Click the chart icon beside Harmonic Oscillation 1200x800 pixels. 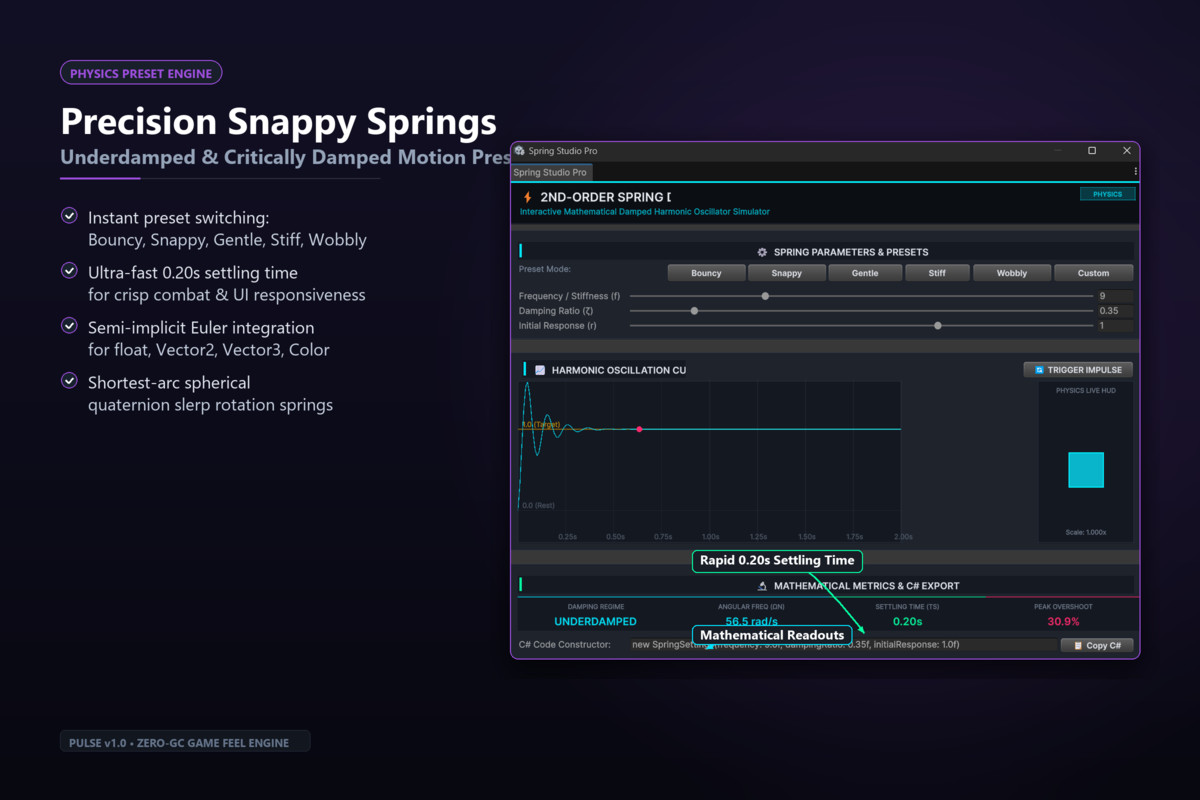[x=540, y=370]
